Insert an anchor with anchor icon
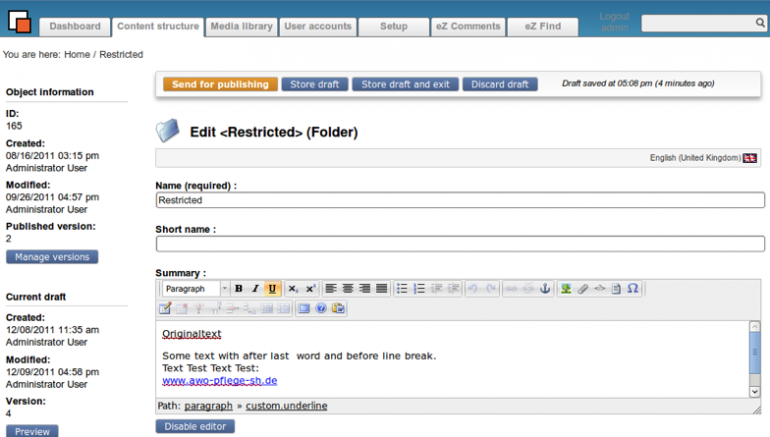The width and height of the screenshot is (770, 437). coord(545,289)
